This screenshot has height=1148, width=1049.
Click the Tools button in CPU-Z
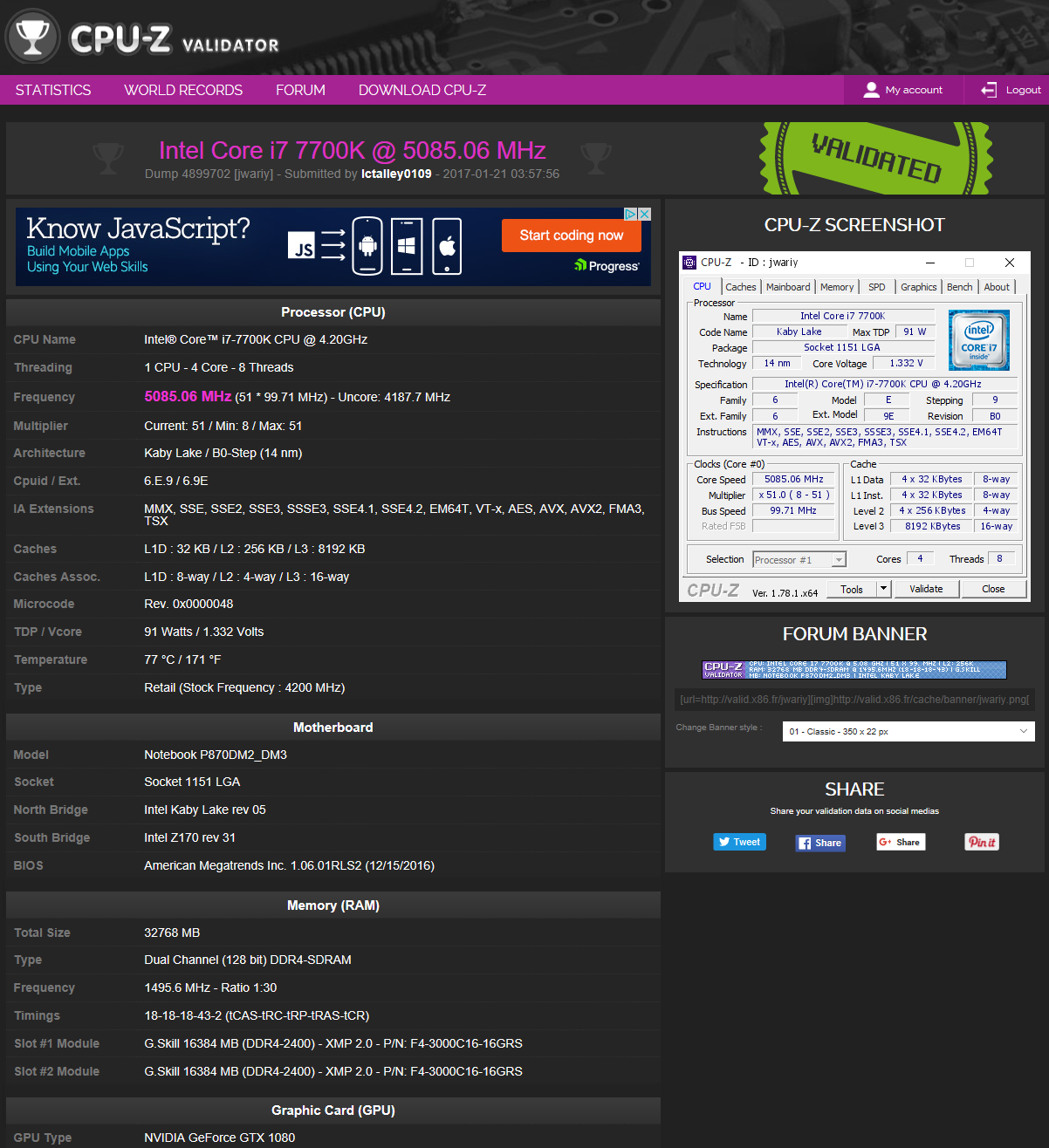tap(852, 590)
